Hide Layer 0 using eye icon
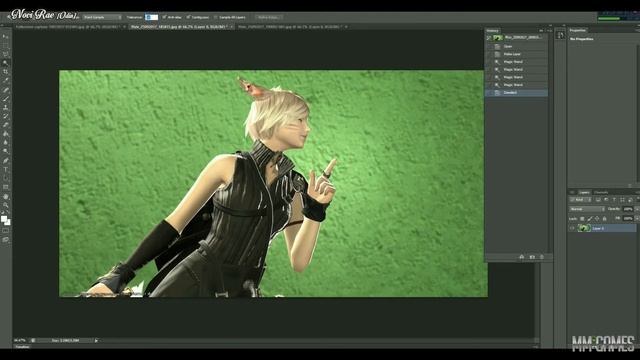 coord(572,228)
